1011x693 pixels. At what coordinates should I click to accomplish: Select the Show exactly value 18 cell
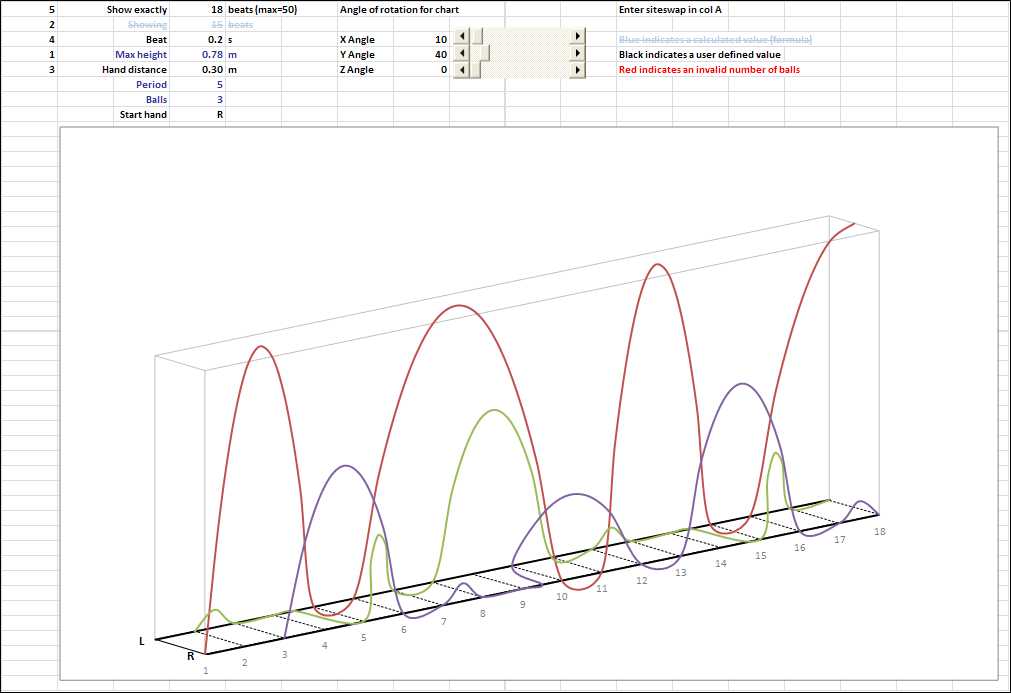197,10
